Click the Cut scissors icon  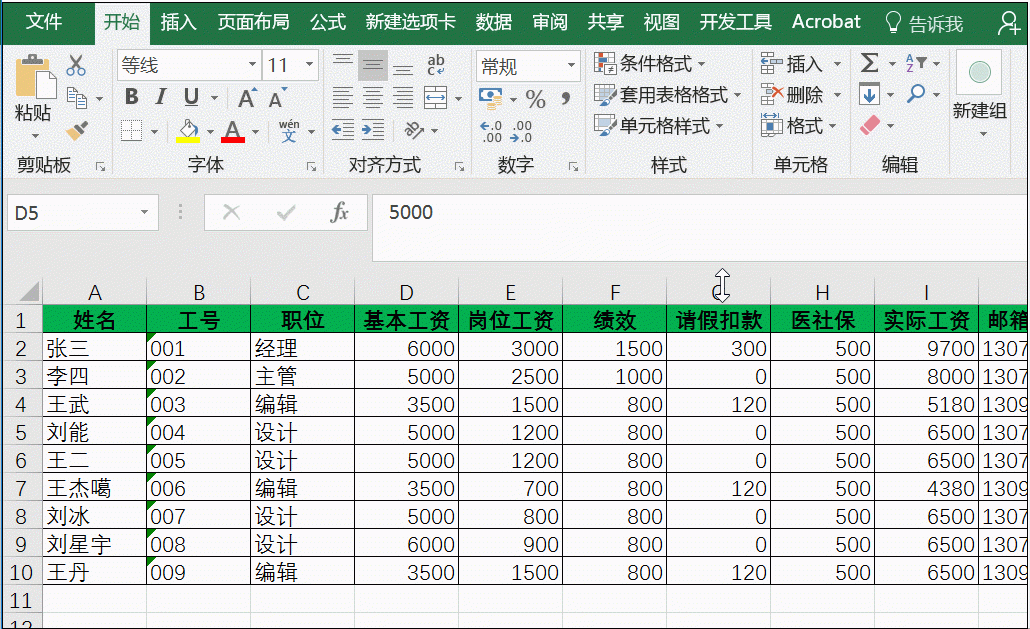[x=76, y=64]
